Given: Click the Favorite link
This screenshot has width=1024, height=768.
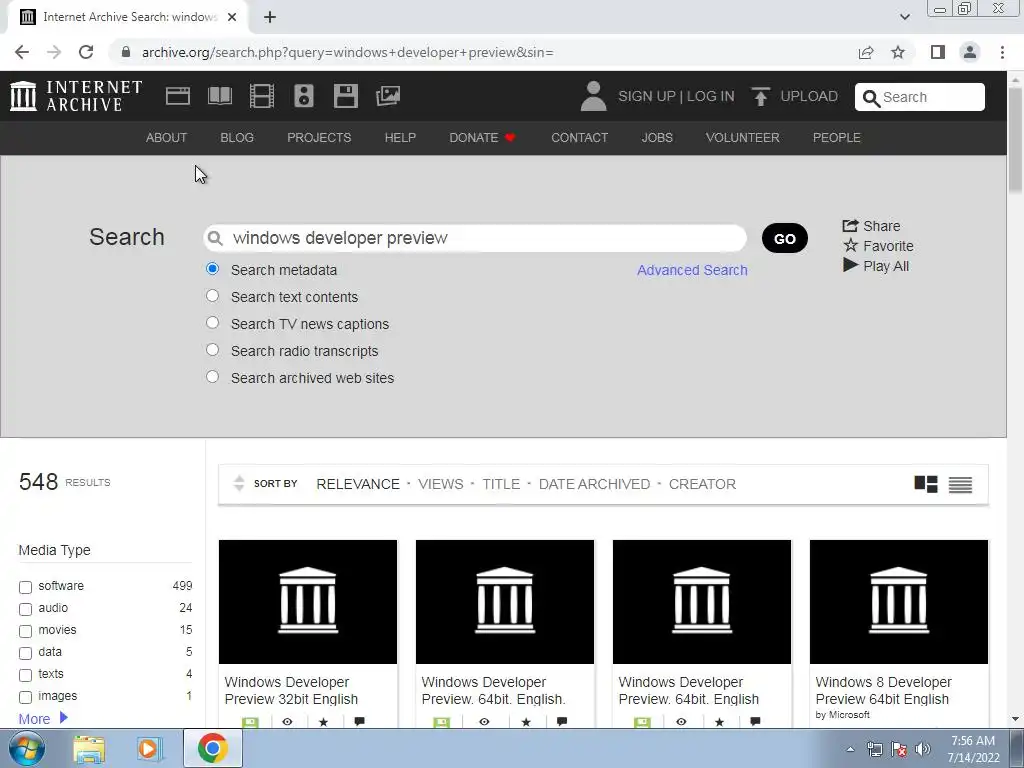Looking at the screenshot, I should click(878, 246).
